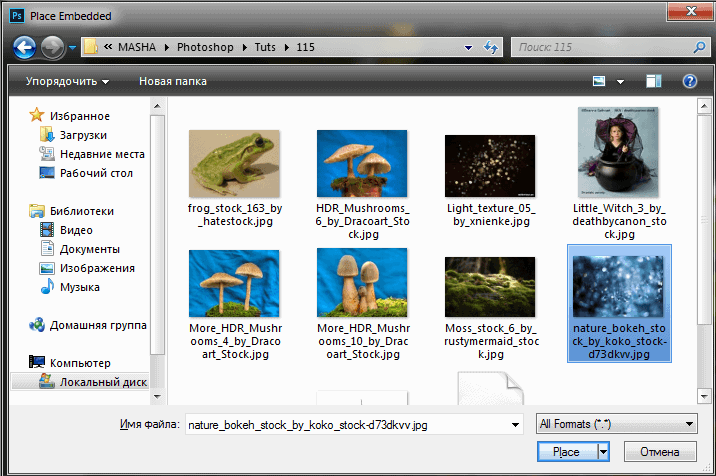Expand the Place button dropdown arrow
The height and width of the screenshot is (476, 716).
coord(603,452)
